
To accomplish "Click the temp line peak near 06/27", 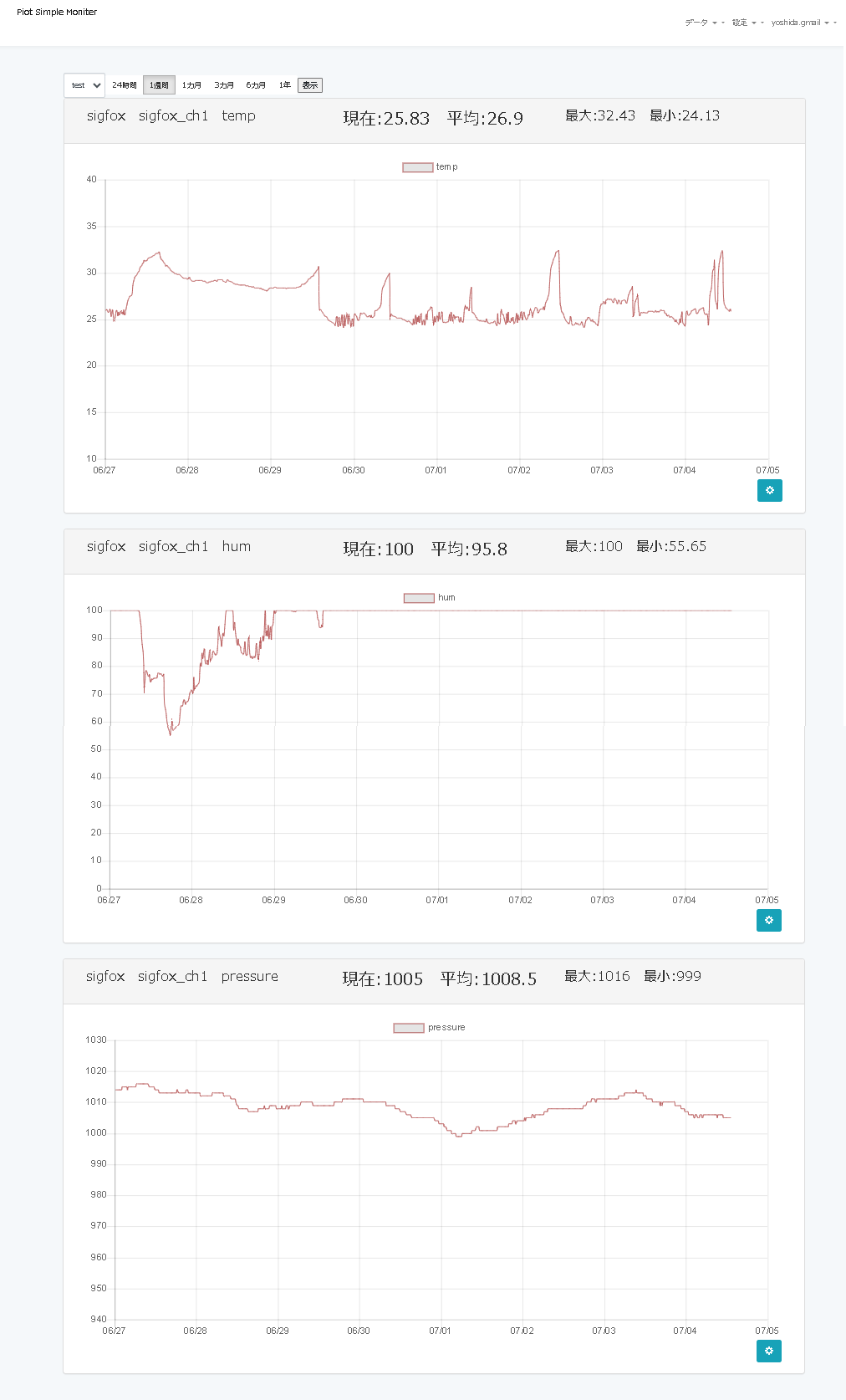I will click(x=159, y=253).
